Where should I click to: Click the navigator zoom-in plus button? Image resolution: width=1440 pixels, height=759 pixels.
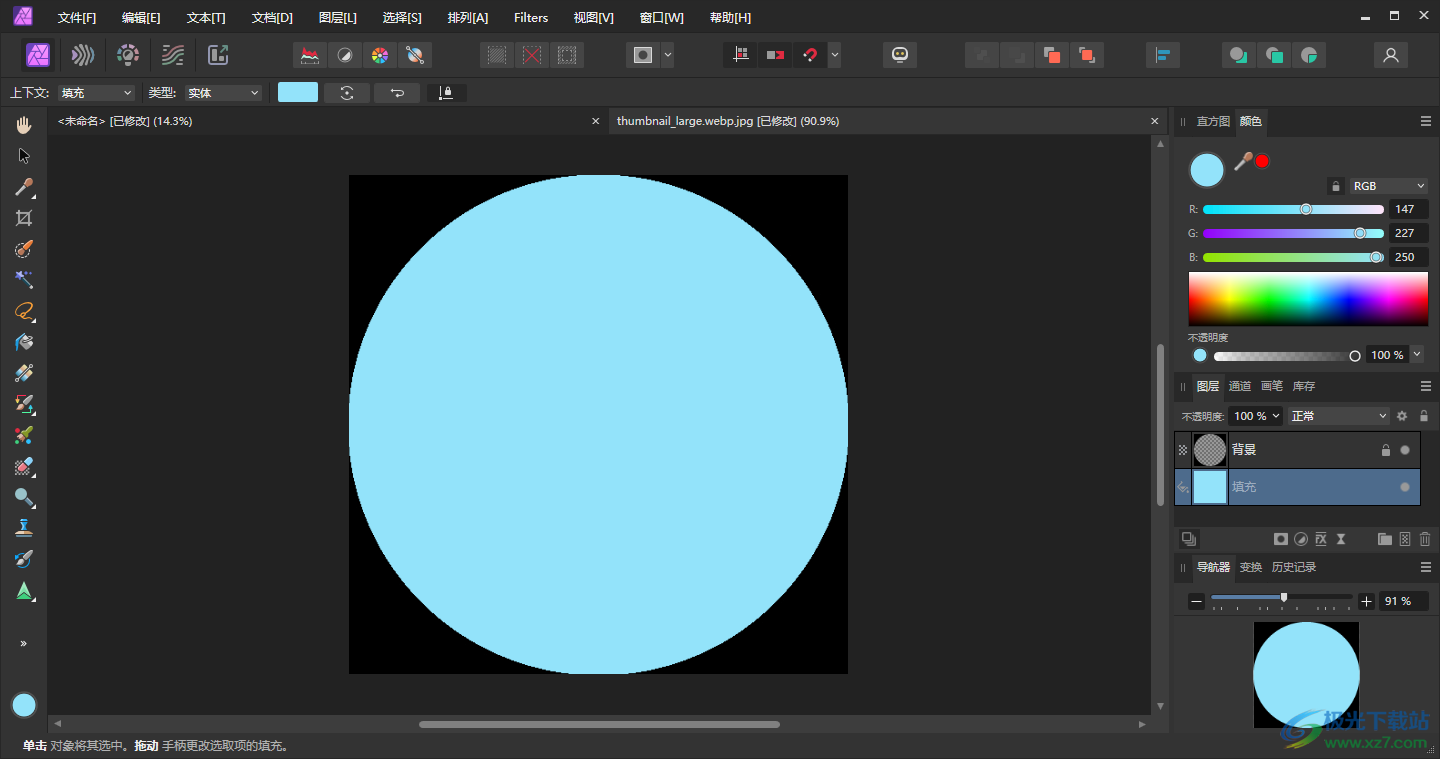click(1367, 601)
